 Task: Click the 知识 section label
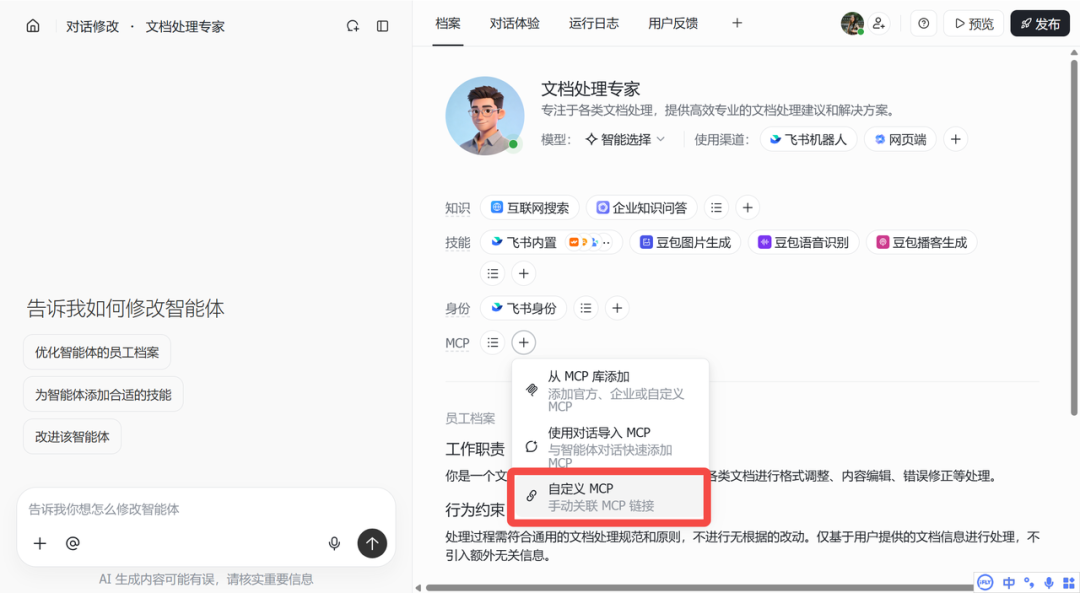457,208
